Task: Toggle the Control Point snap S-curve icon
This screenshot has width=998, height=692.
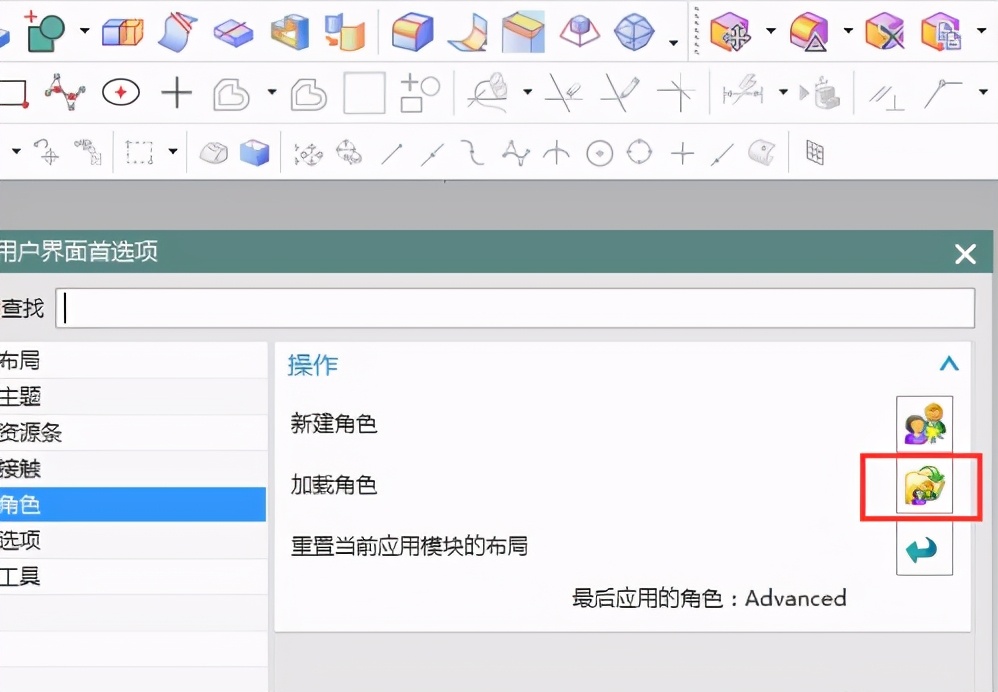Action: [x=473, y=153]
